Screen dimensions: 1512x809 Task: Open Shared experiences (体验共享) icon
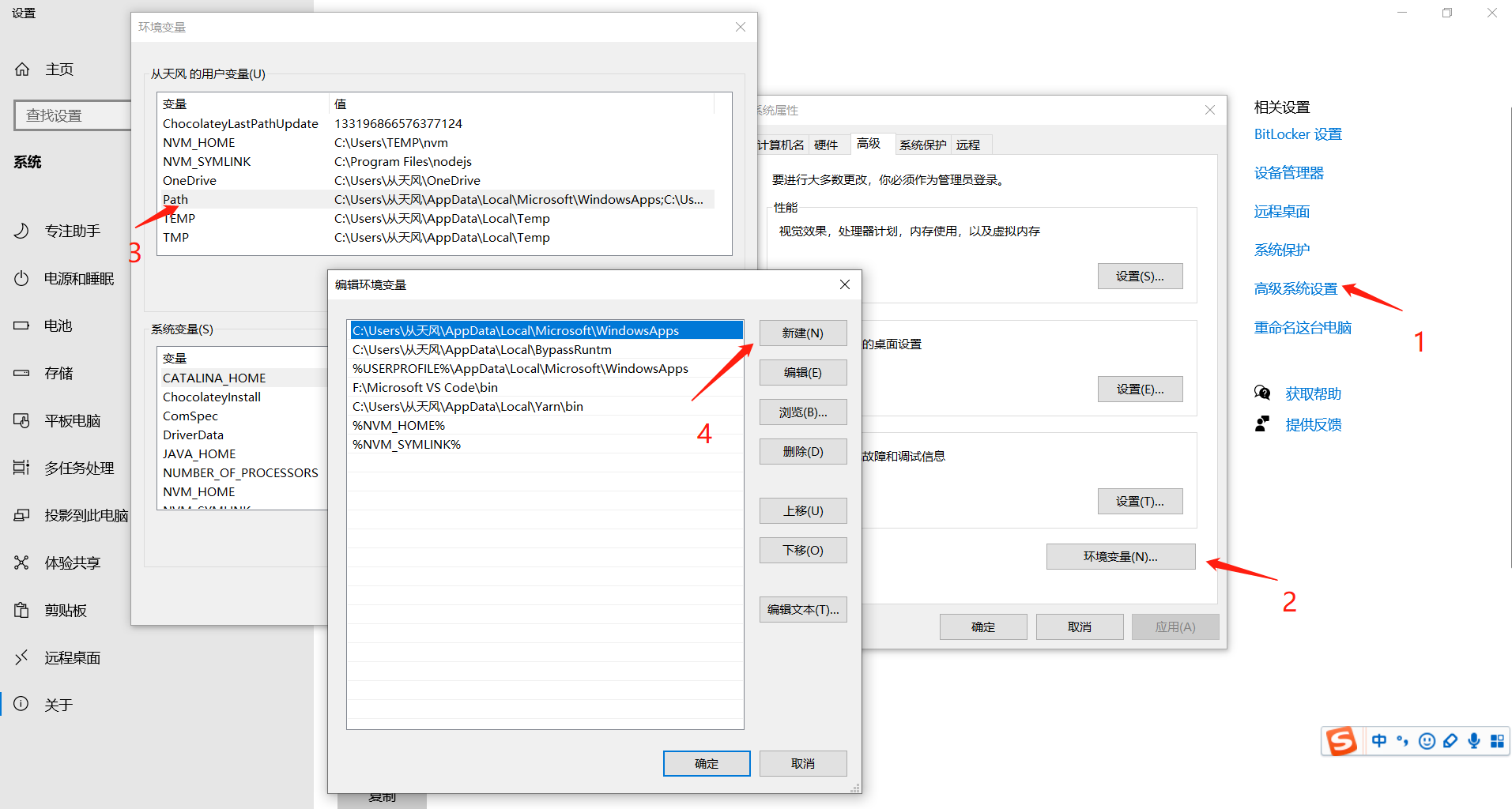(21, 563)
